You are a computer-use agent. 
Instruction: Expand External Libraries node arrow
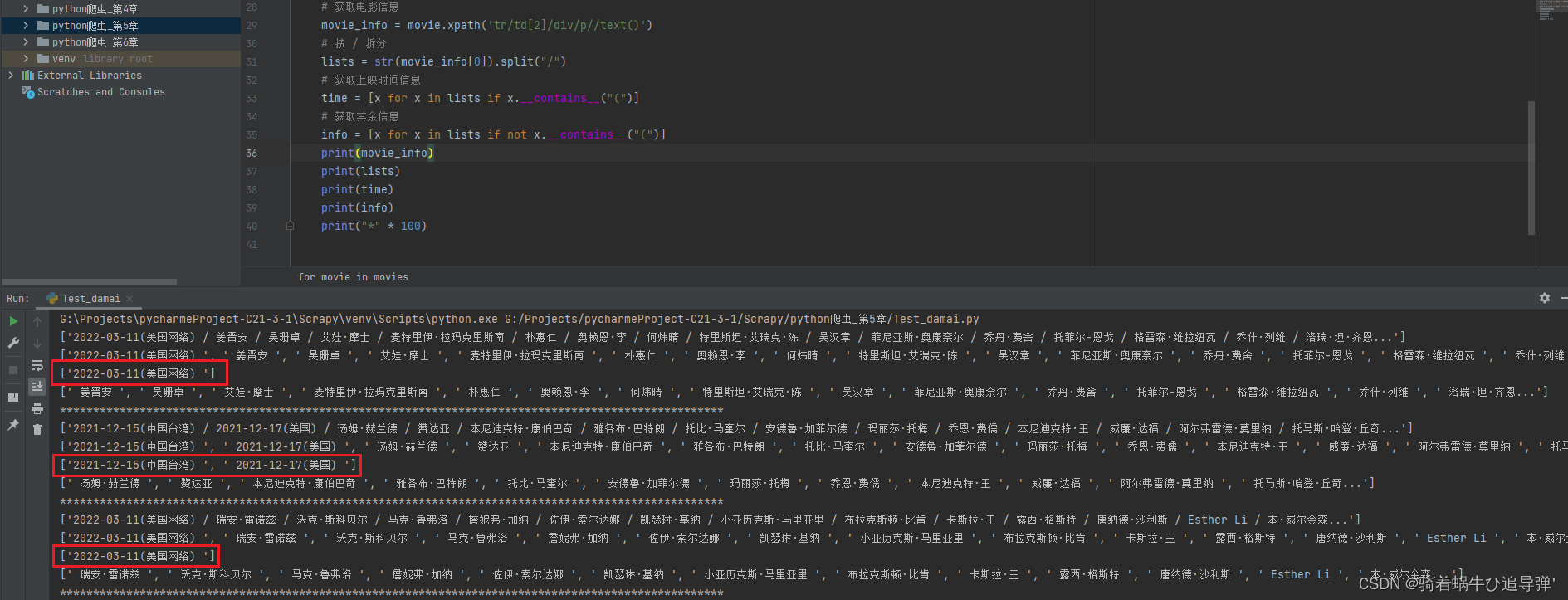[11, 76]
